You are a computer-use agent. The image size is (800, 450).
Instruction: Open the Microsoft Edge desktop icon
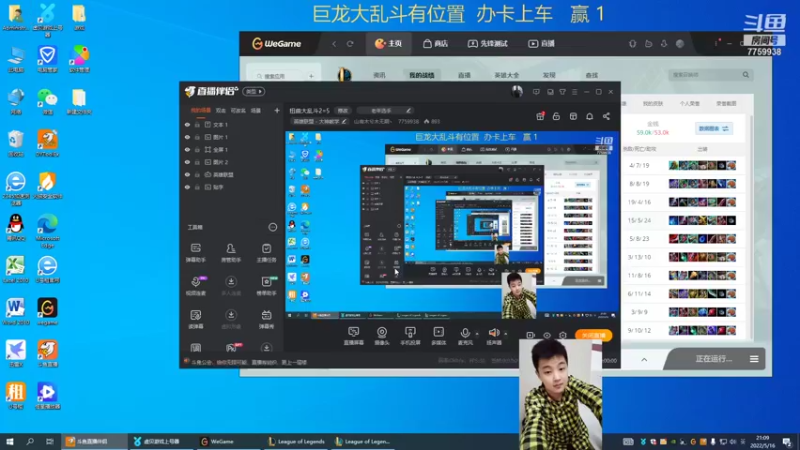click(47, 231)
